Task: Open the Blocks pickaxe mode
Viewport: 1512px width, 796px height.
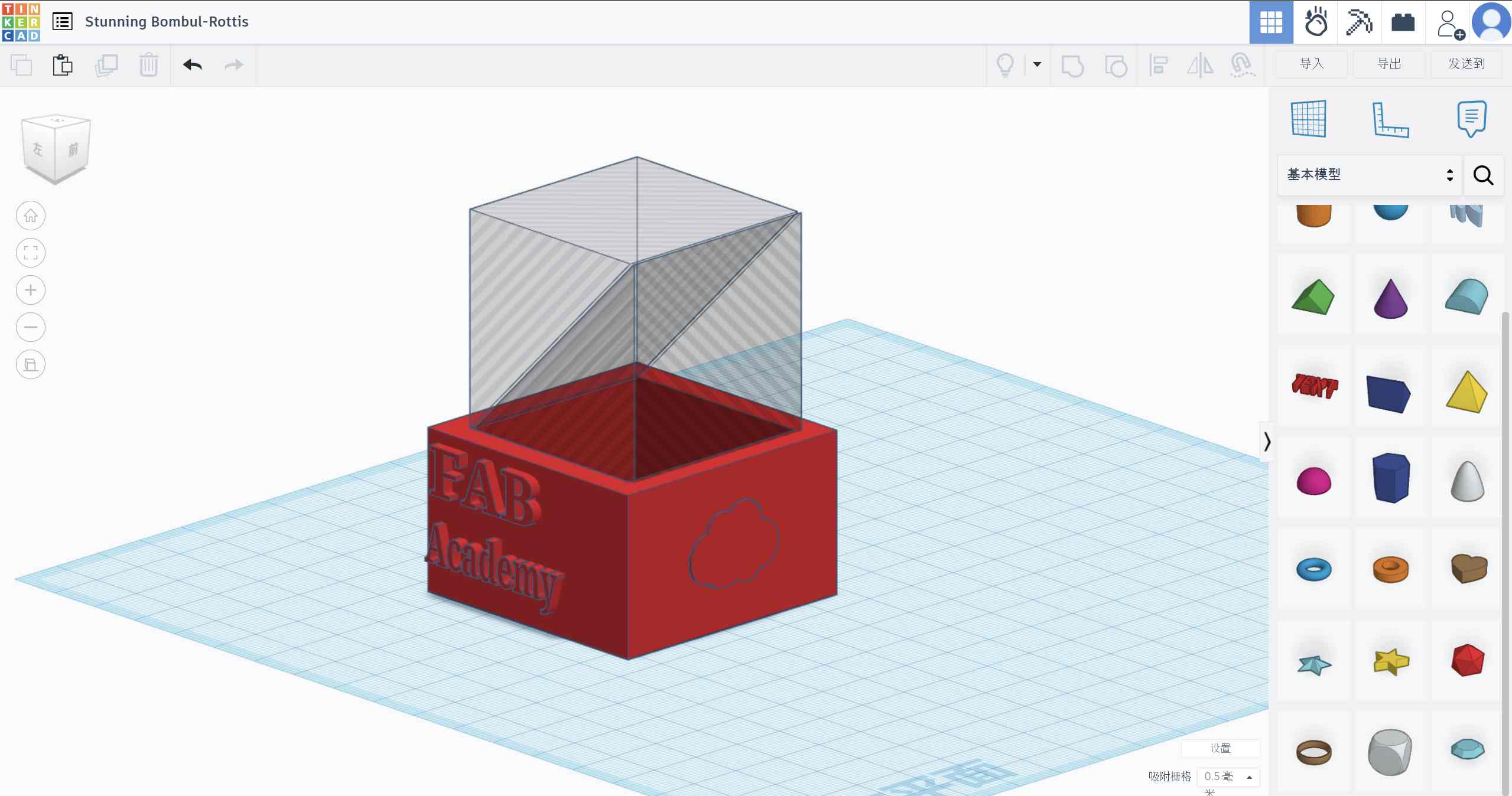Action: [1359, 22]
